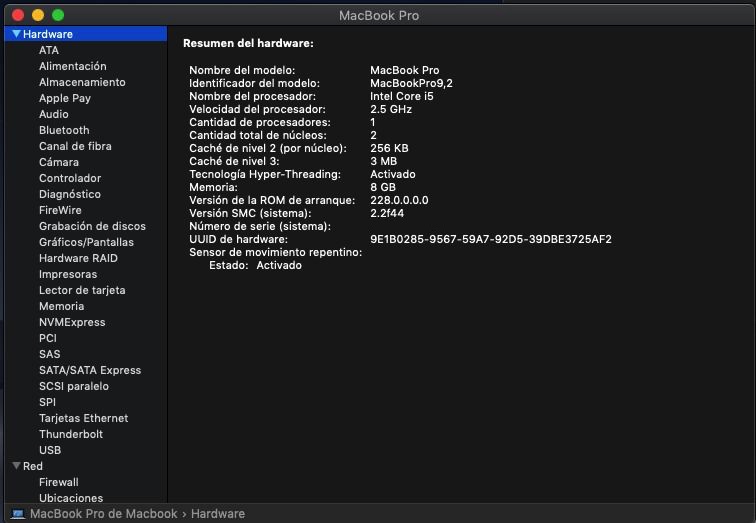Select Hardware RAID entry

[x=78, y=258]
